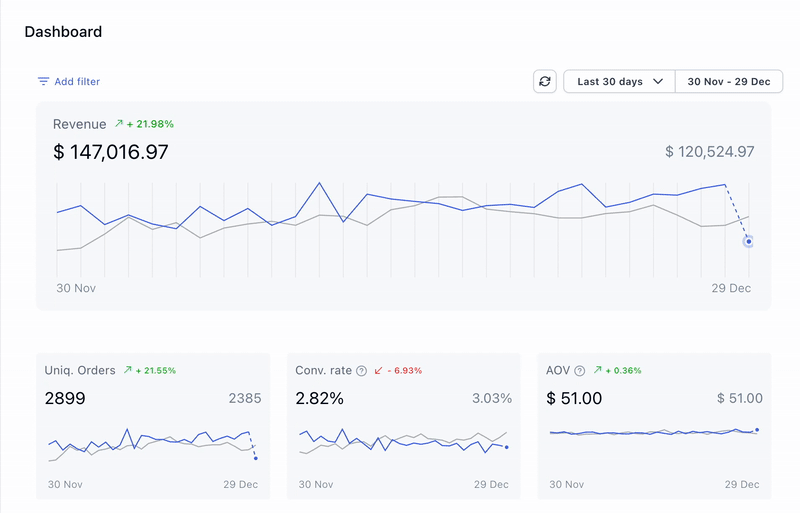Open the 30 Nov - 29 Dec date picker

(728, 82)
